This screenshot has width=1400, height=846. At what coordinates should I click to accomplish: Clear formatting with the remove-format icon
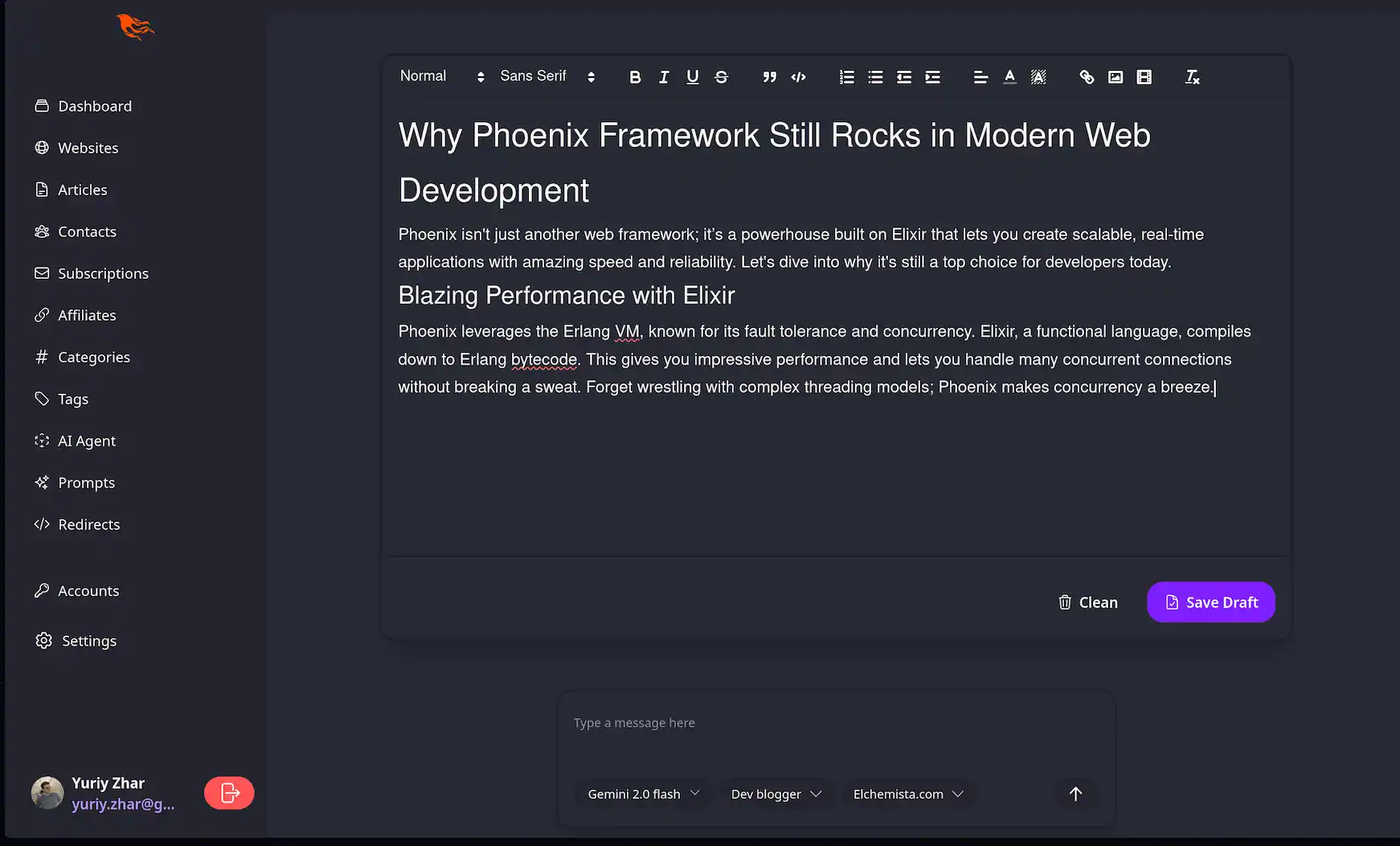pos(1192,76)
